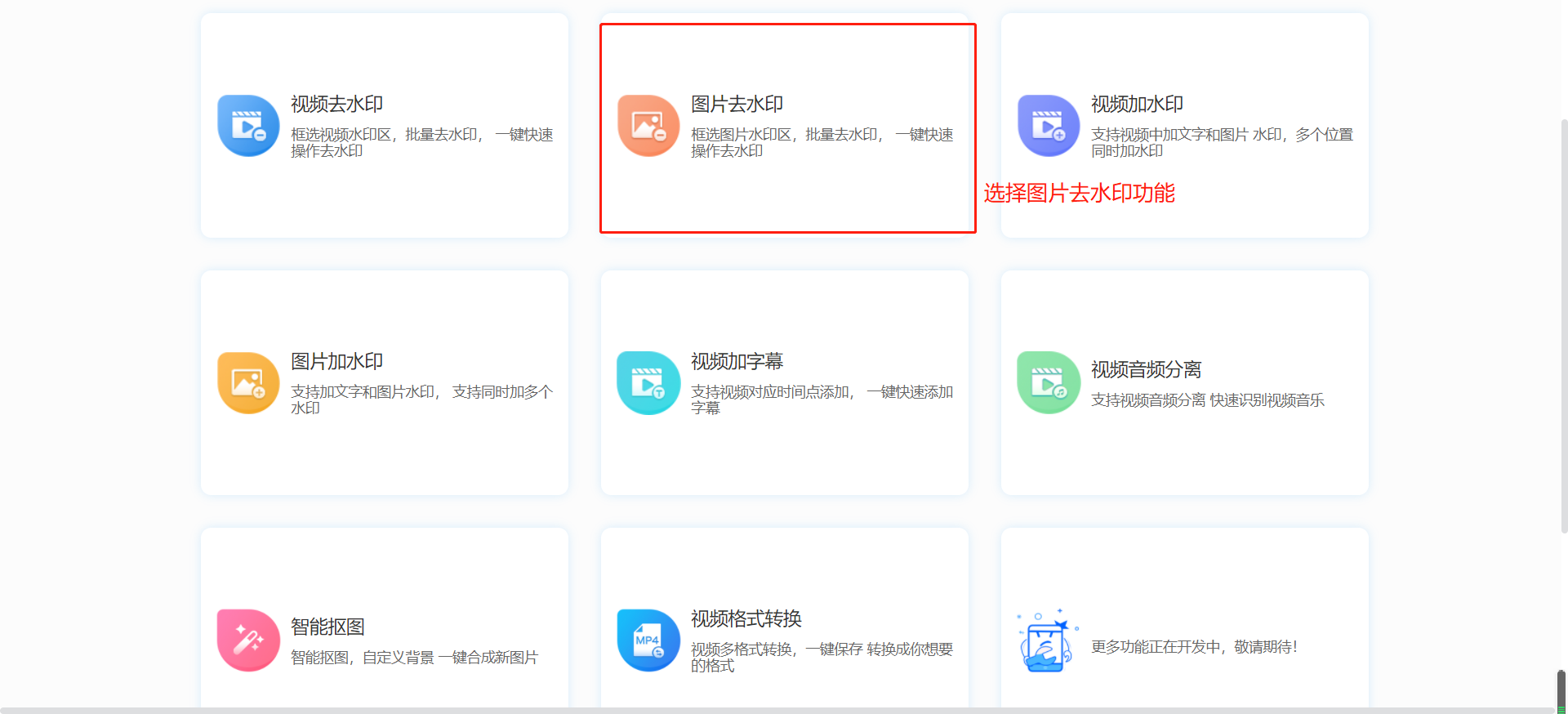Click text 支持视频音频分离 快速识别视频音乐
Viewport: 1568px width, 714px height.
[x=1207, y=400]
